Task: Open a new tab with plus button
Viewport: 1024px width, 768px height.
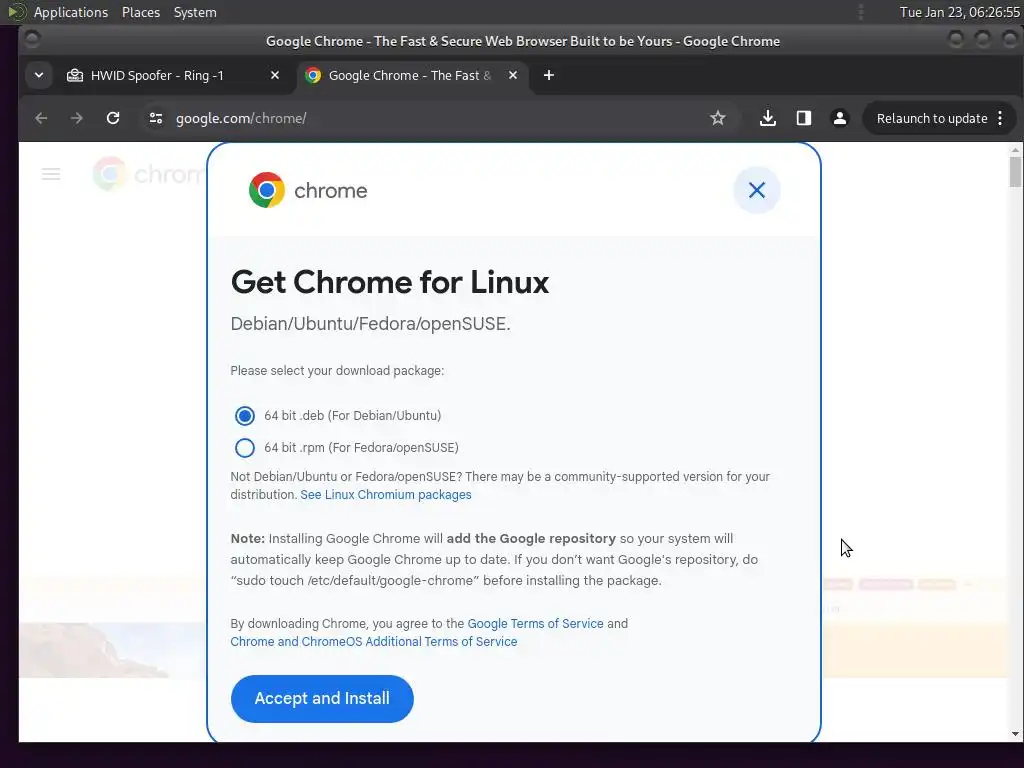Action: tap(549, 75)
